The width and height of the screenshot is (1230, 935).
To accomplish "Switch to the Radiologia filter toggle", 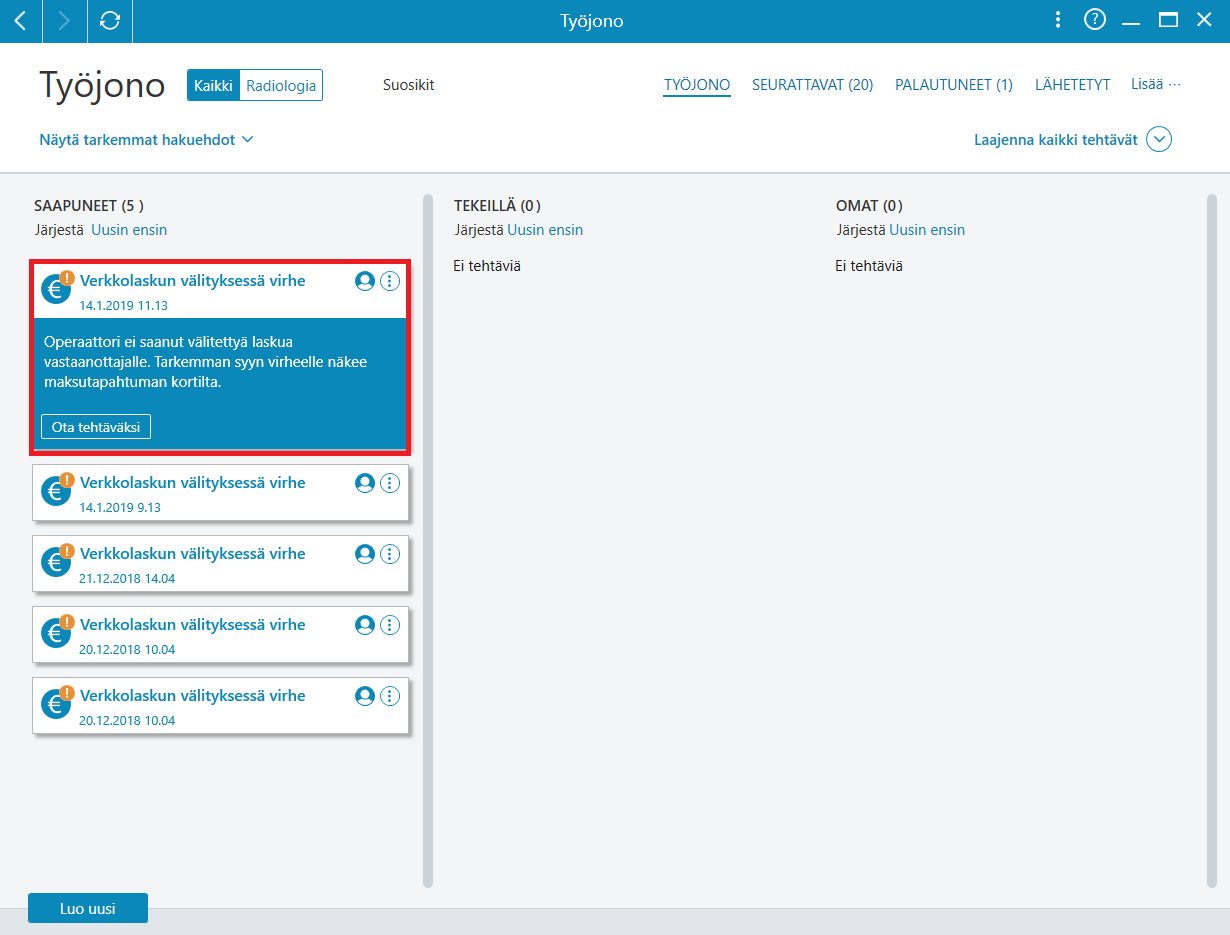I will [281, 86].
